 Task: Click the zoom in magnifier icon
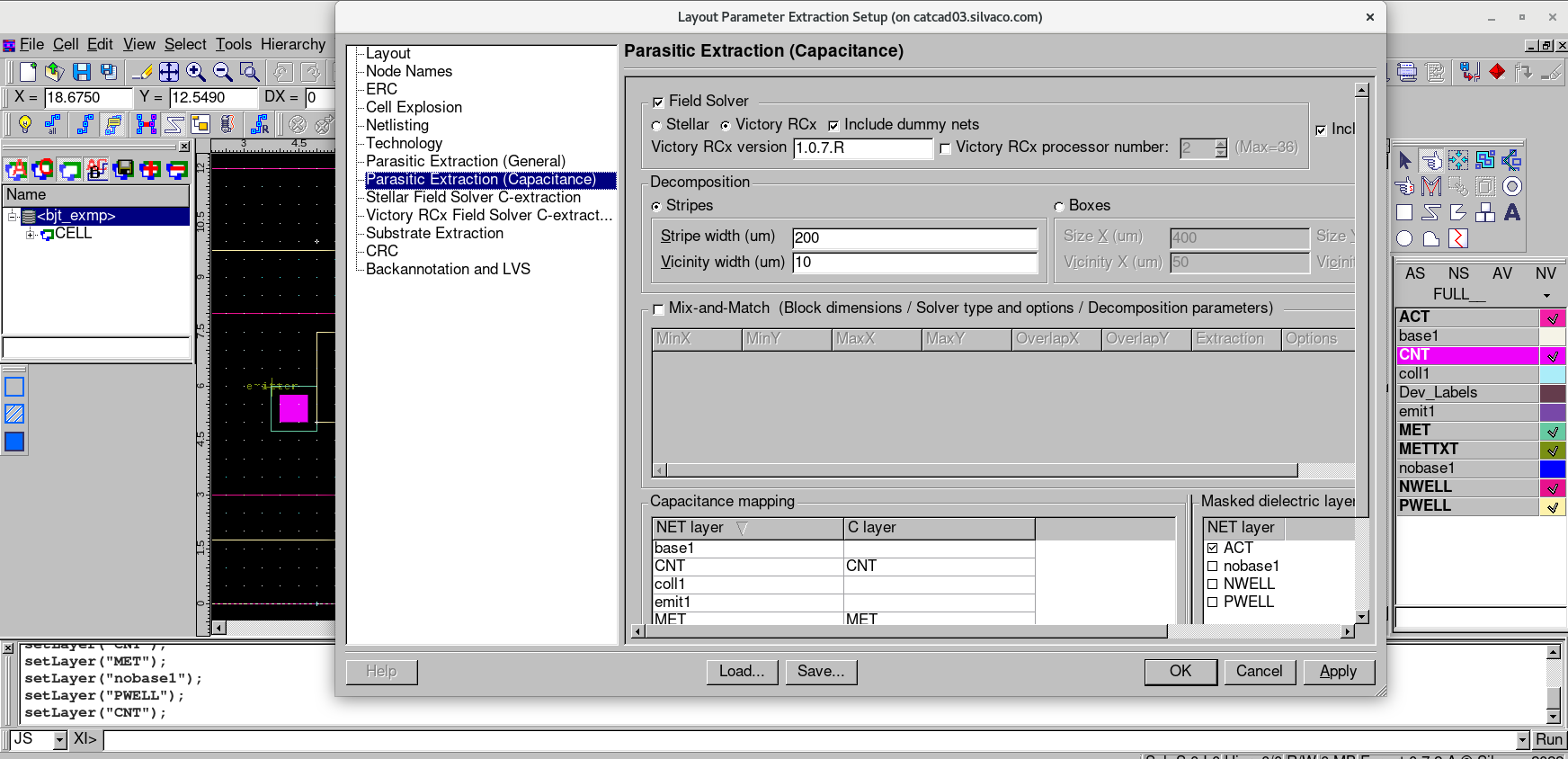pyautogui.click(x=195, y=72)
